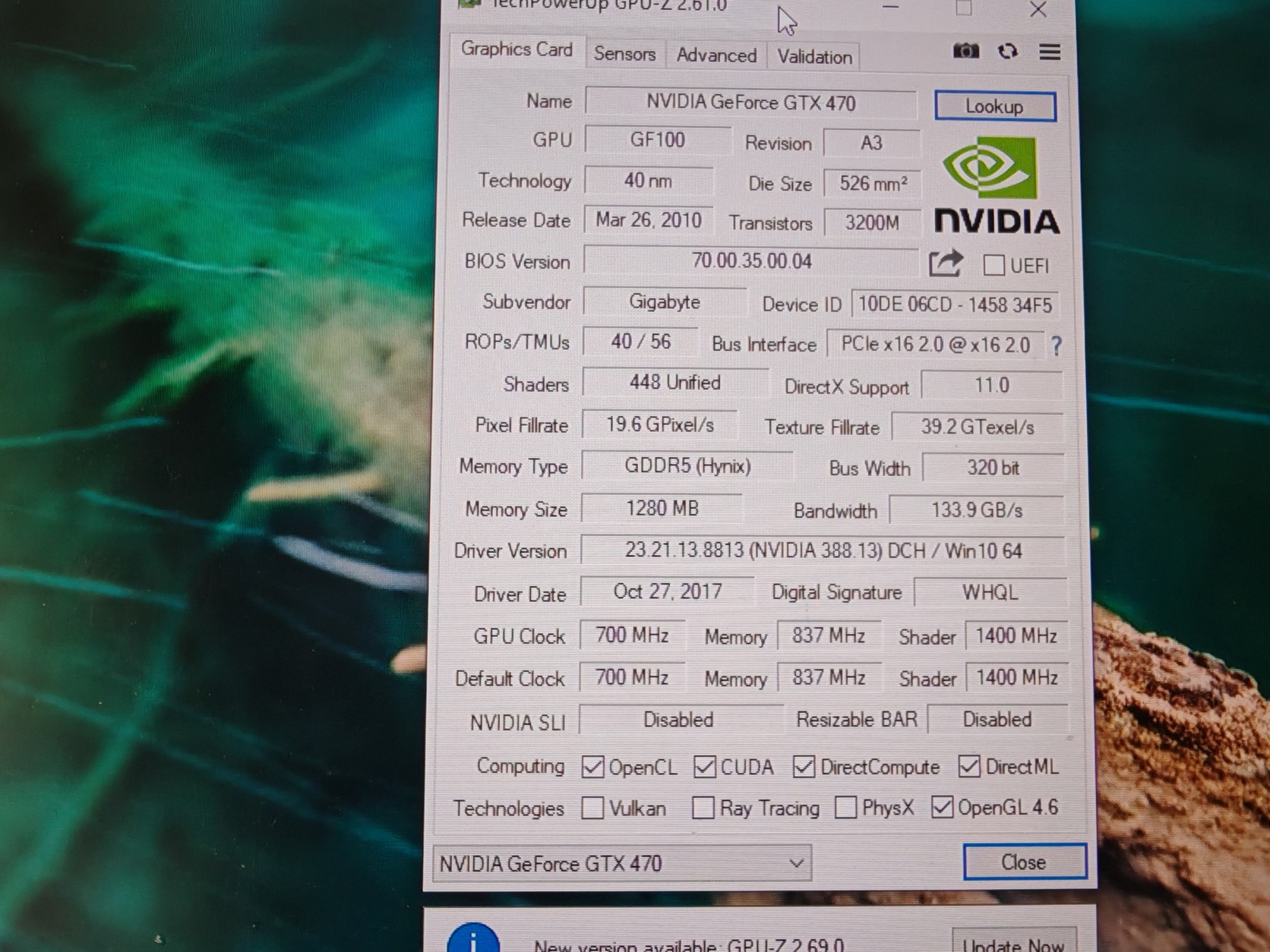Click the Revision field showing A3
This screenshot has height=952, width=1270.
tap(871, 143)
